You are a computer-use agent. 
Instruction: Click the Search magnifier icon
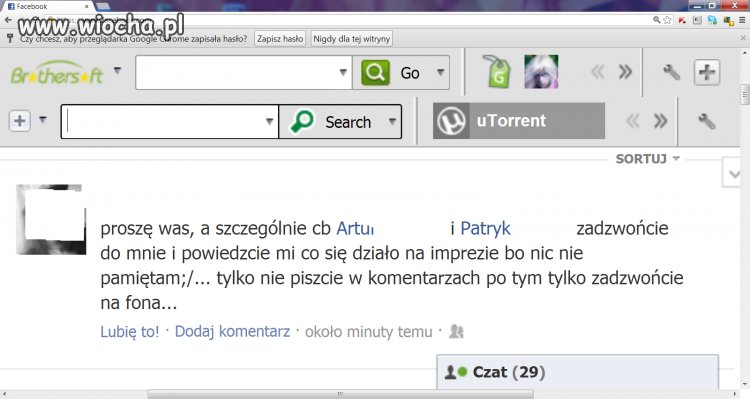tap(302, 122)
